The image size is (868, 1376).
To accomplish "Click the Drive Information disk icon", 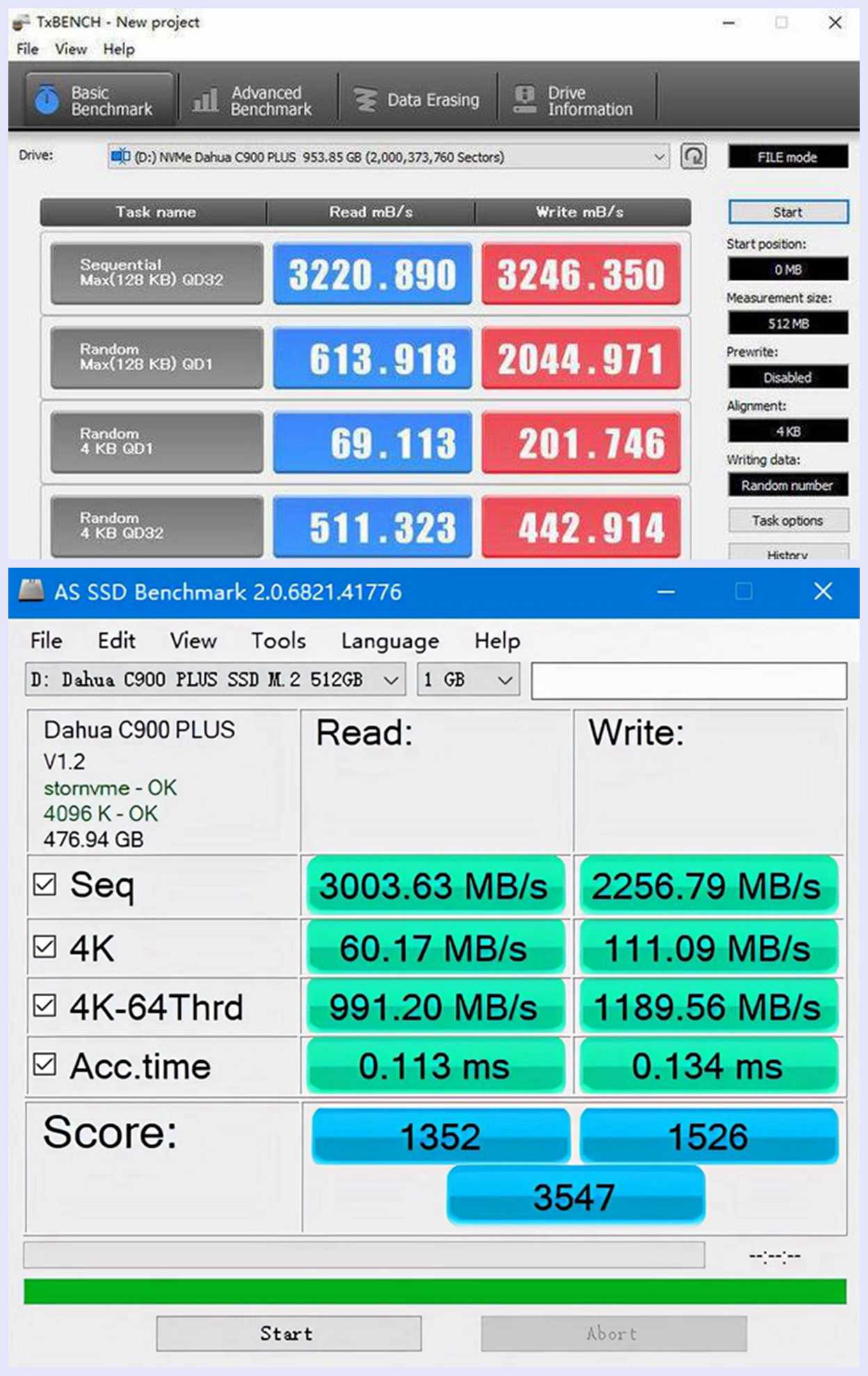I will click(x=525, y=100).
